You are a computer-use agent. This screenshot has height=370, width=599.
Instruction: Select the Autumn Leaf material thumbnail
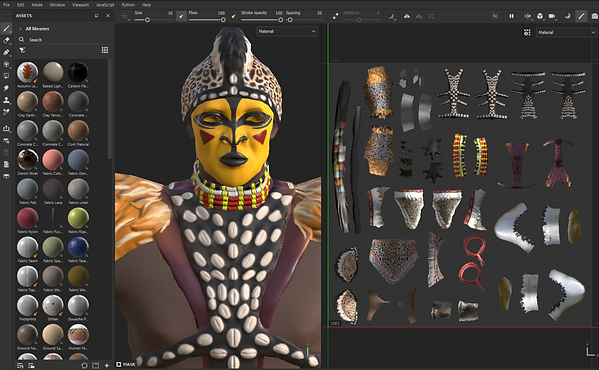point(28,72)
